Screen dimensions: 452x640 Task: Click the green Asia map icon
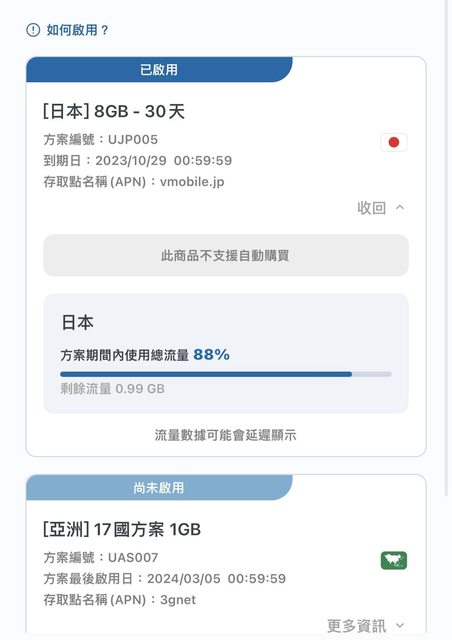coord(394,560)
